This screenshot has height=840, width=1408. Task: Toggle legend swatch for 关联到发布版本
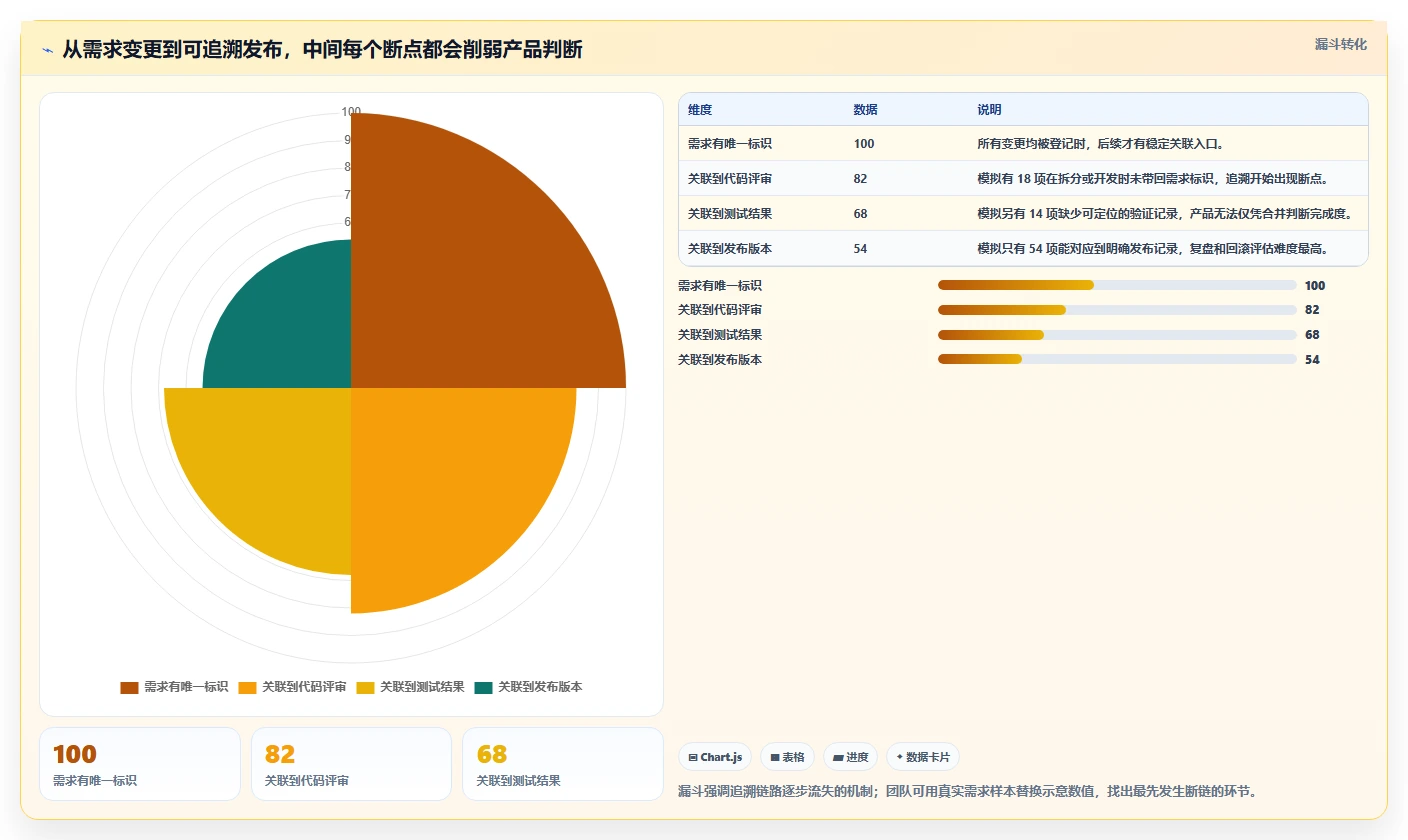point(483,687)
